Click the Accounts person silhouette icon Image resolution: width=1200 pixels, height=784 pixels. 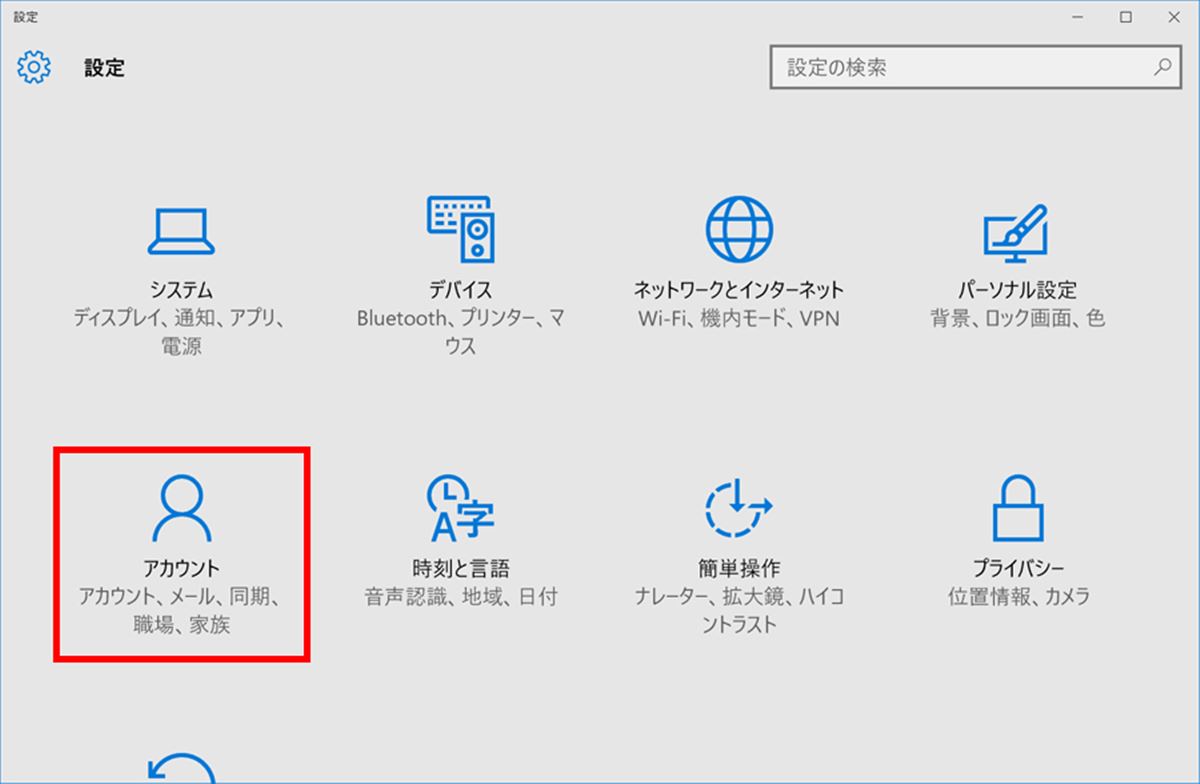click(x=181, y=508)
